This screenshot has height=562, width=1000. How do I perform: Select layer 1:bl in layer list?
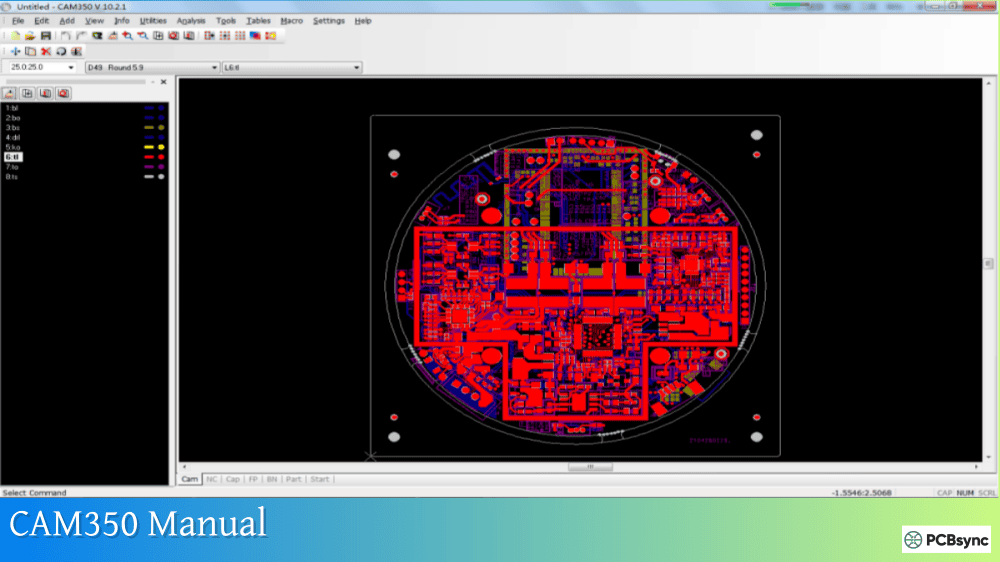coord(12,107)
